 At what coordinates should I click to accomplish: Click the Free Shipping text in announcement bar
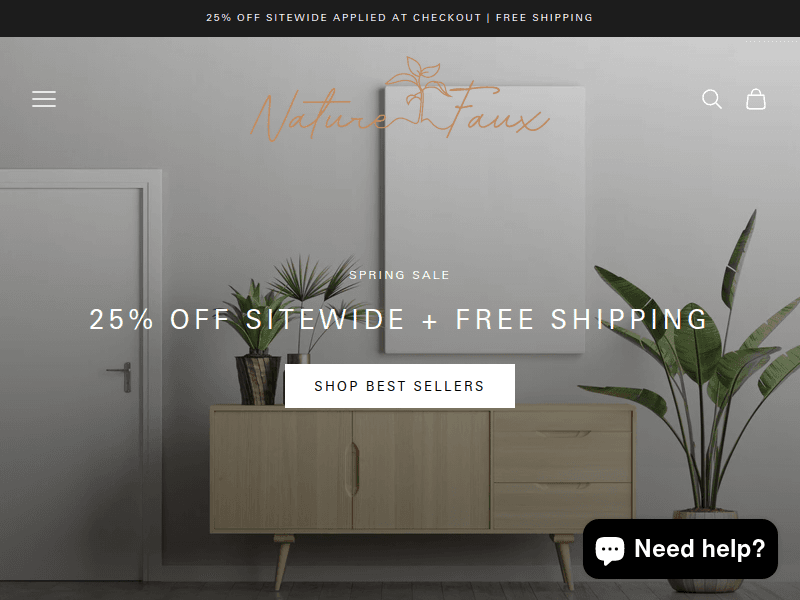click(544, 17)
